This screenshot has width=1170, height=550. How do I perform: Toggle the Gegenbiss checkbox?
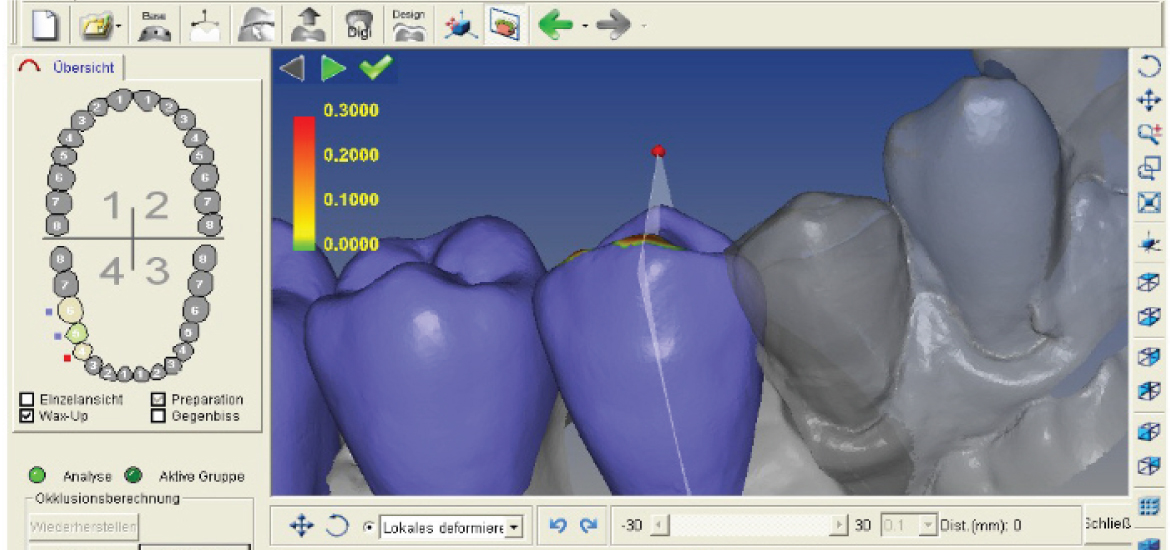coord(158,415)
